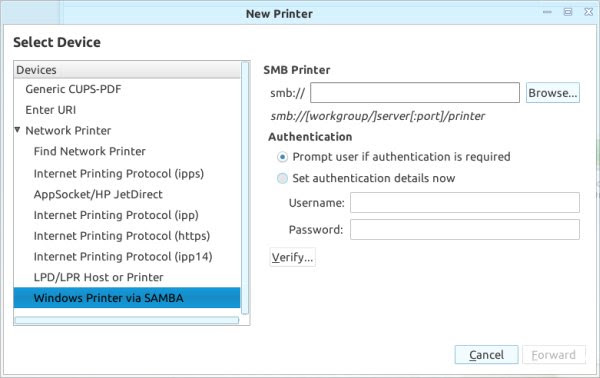Click the Devices column header

pyautogui.click(x=127, y=70)
